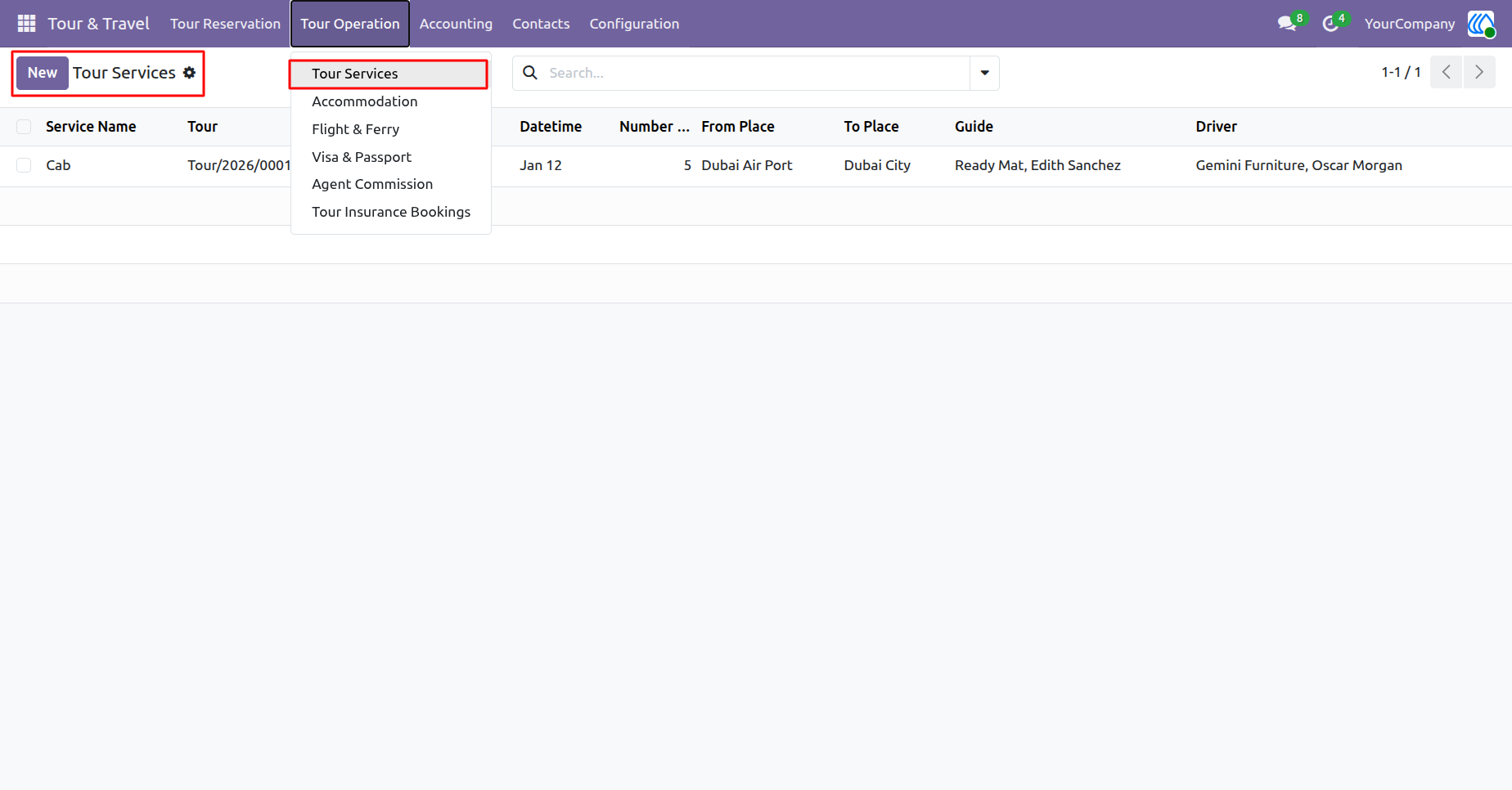This screenshot has height=790, width=1512.
Task: Sort by Tour column header
Action: (202, 127)
